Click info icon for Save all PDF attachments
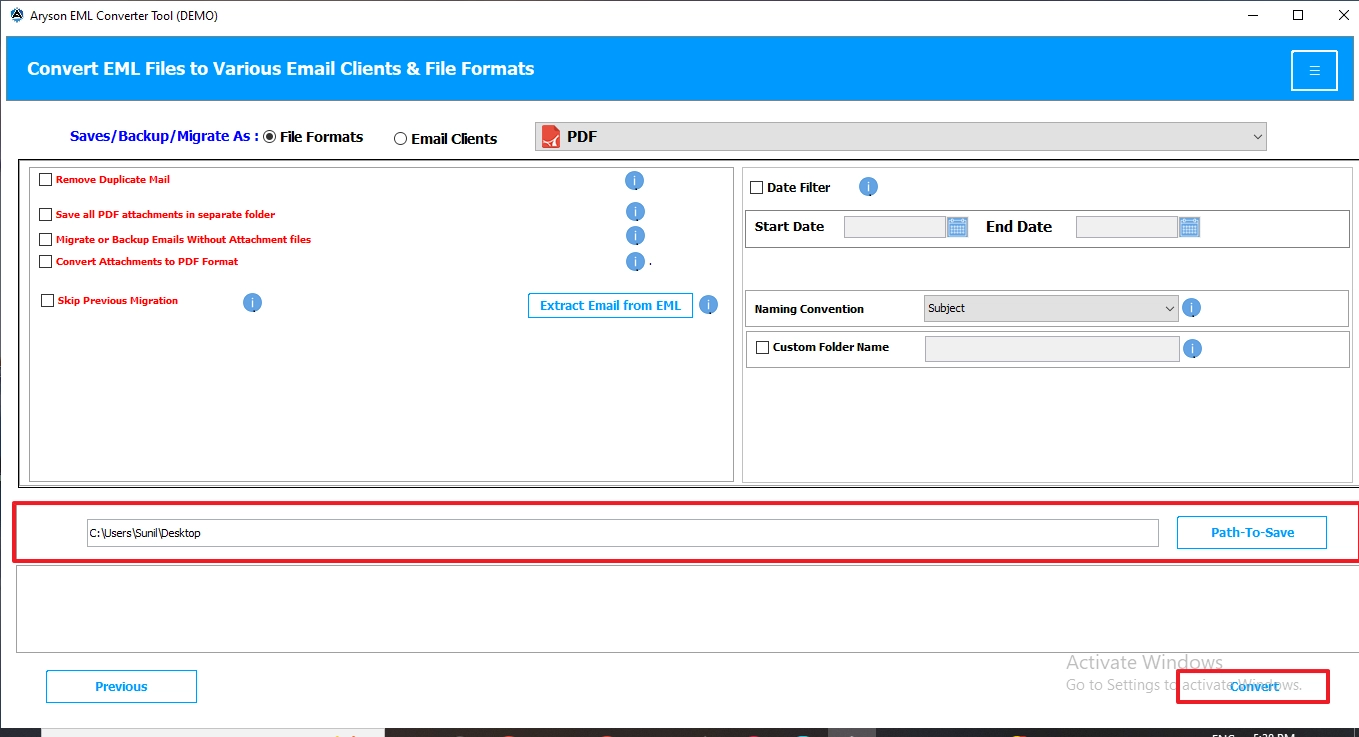Screen dimensions: 1359x737 pos(634,212)
